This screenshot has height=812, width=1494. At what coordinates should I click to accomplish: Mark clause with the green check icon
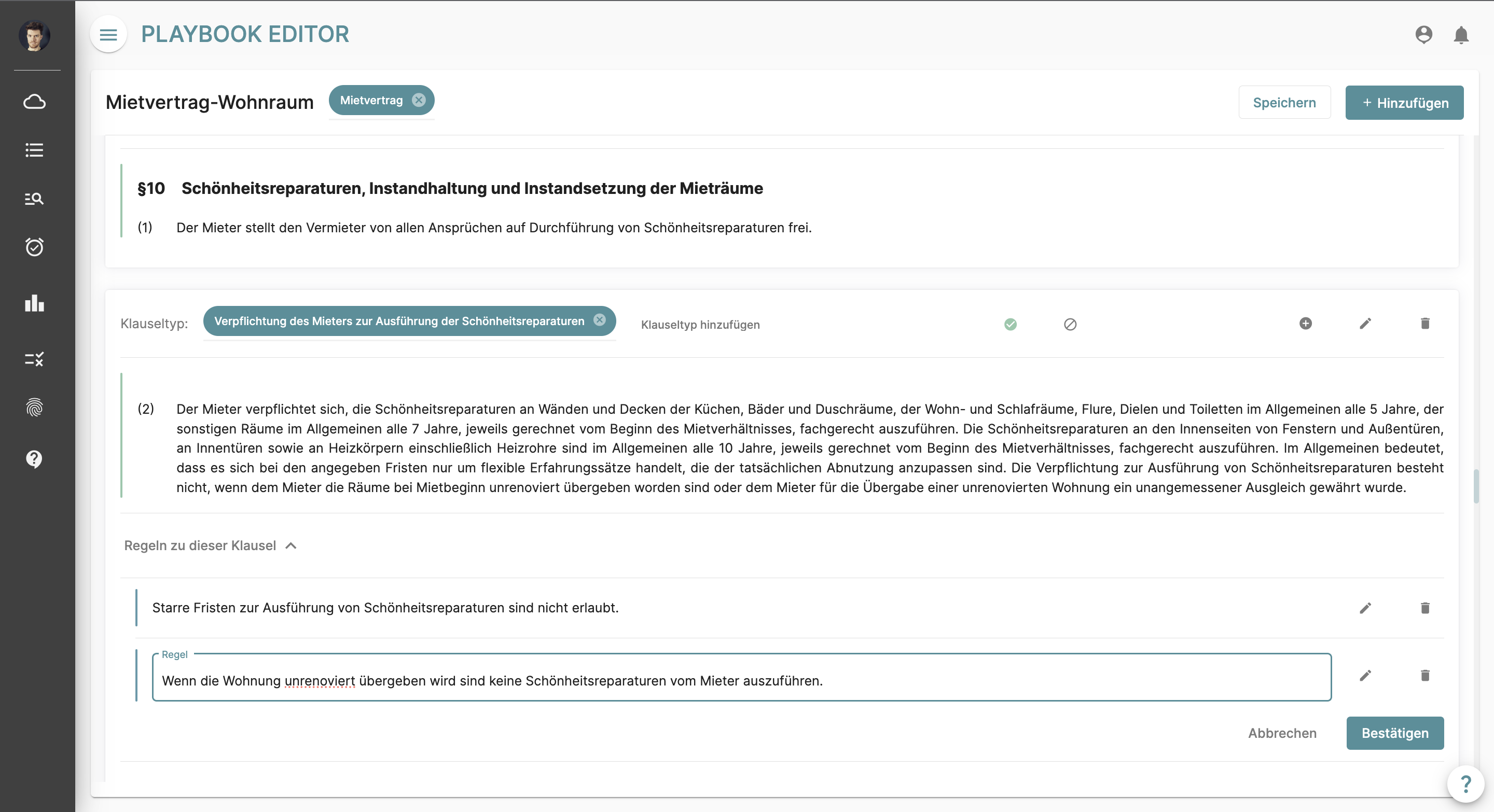point(1011,324)
